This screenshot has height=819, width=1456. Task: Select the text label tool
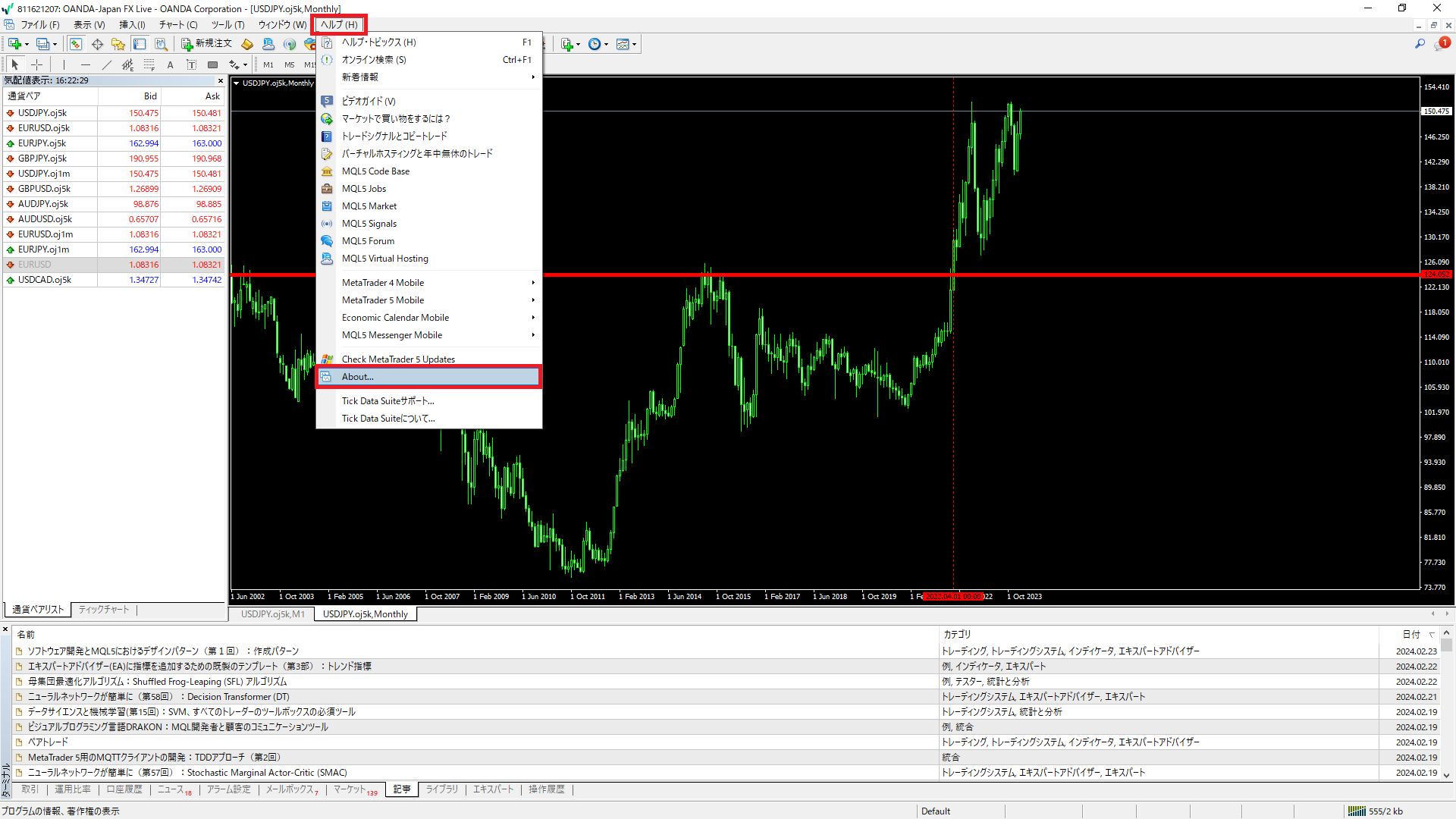192,64
